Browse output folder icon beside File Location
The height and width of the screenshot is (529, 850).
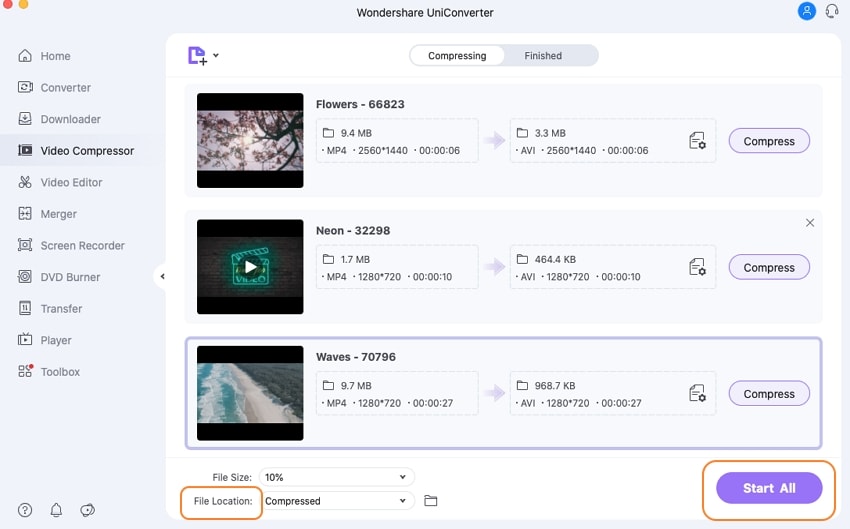tap(430, 501)
